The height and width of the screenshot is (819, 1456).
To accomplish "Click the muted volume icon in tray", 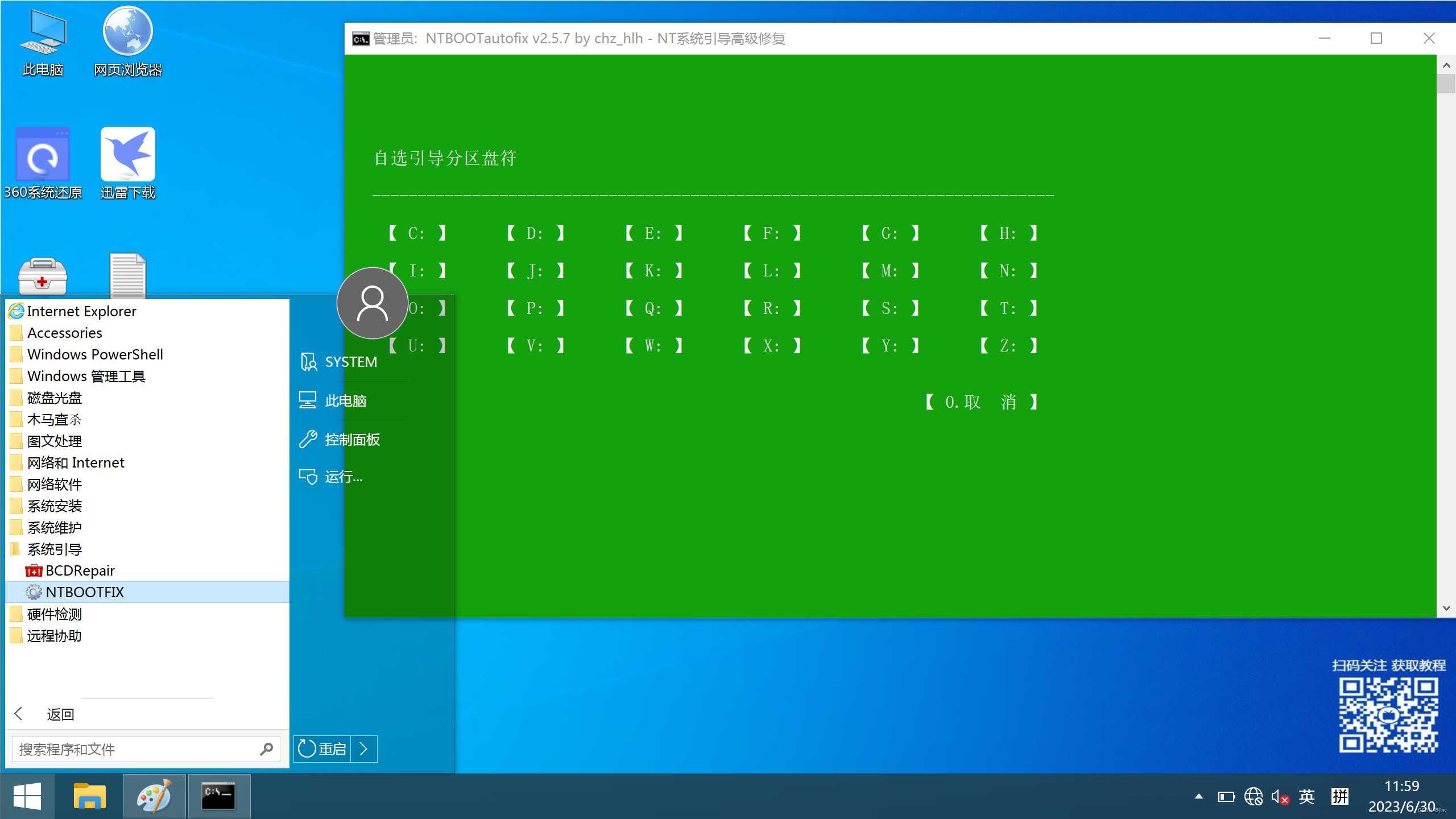I will (x=1279, y=797).
